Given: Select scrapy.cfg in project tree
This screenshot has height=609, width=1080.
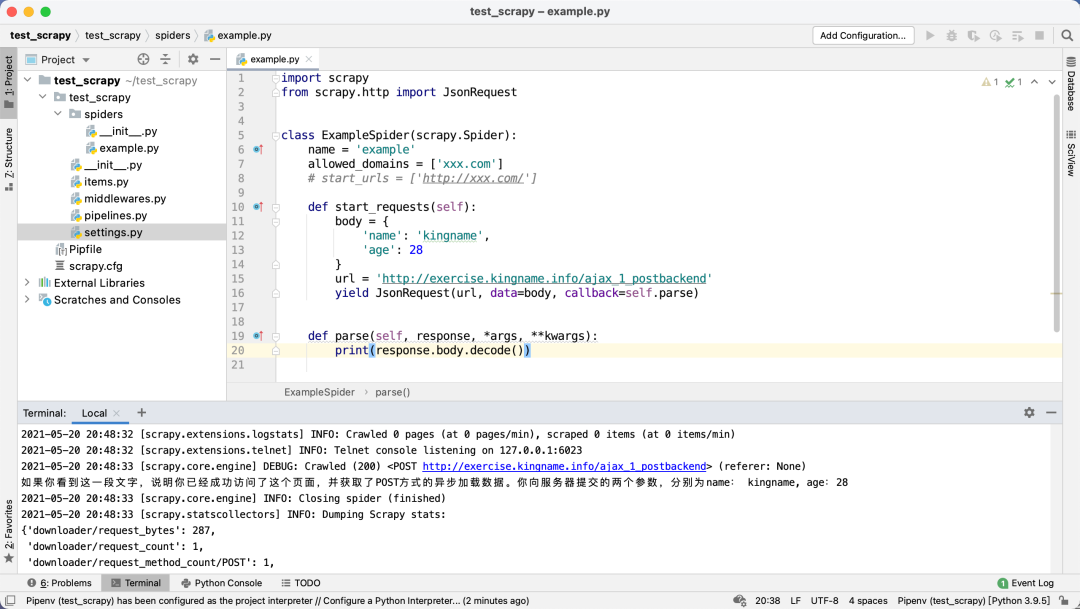Looking at the screenshot, I should point(95,266).
